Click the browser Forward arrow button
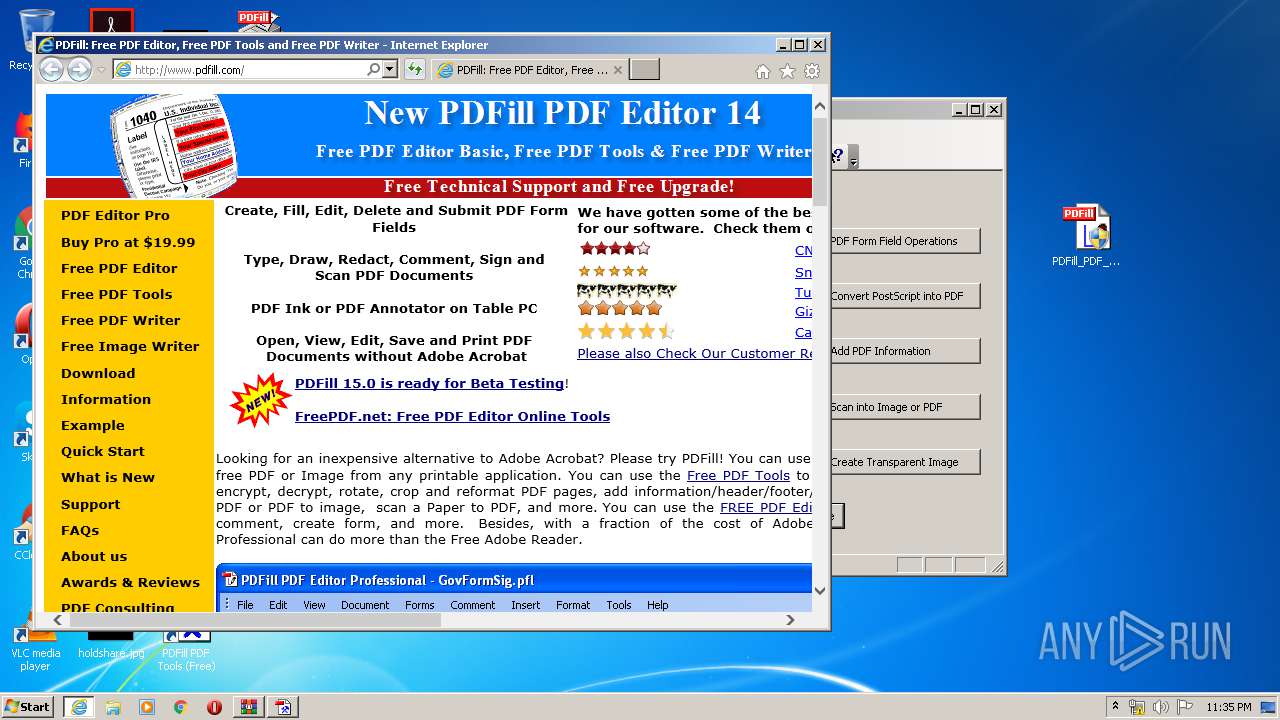This screenshot has height=720, width=1280. point(79,69)
